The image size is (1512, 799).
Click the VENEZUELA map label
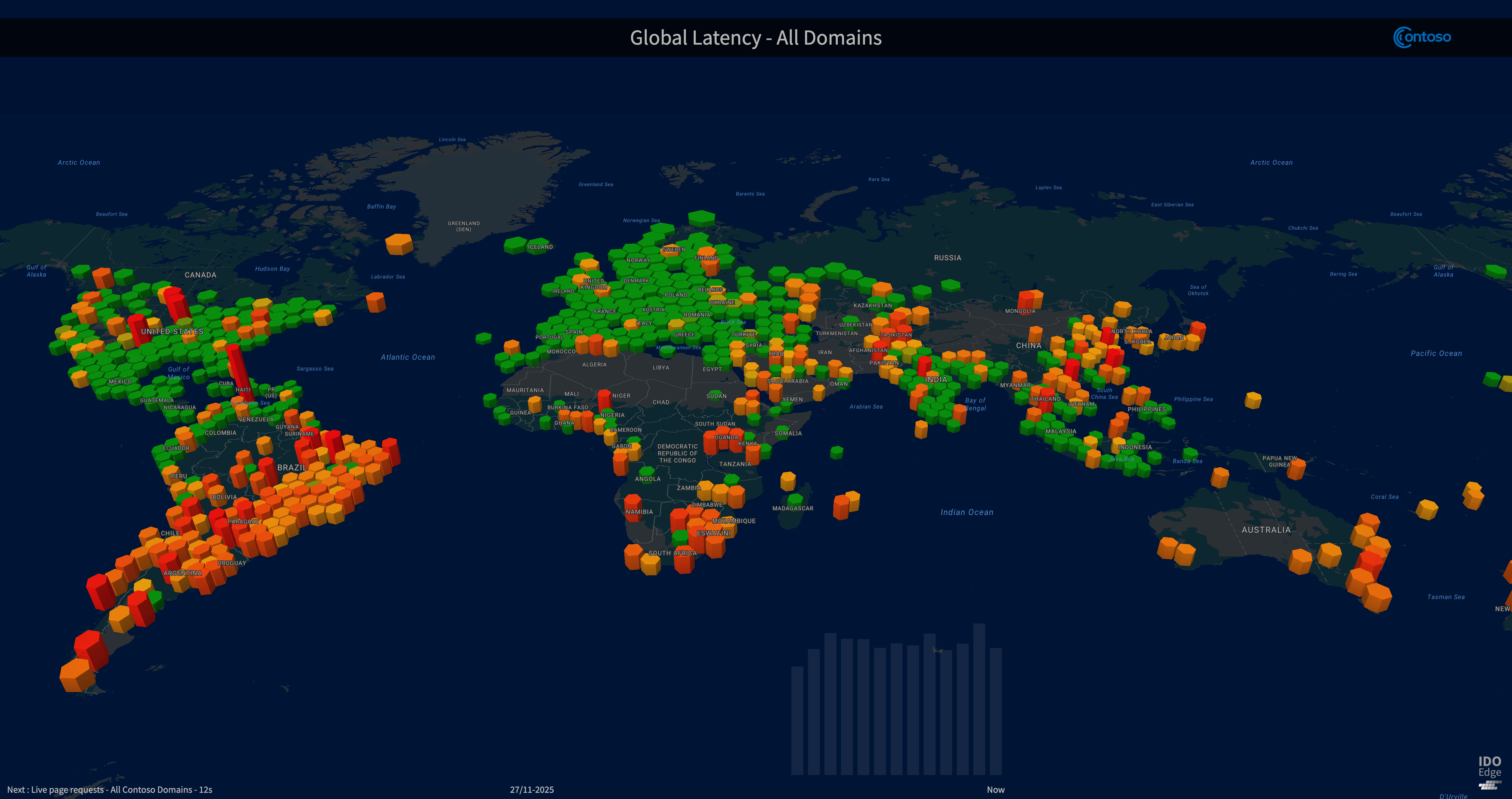click(257, 420)
